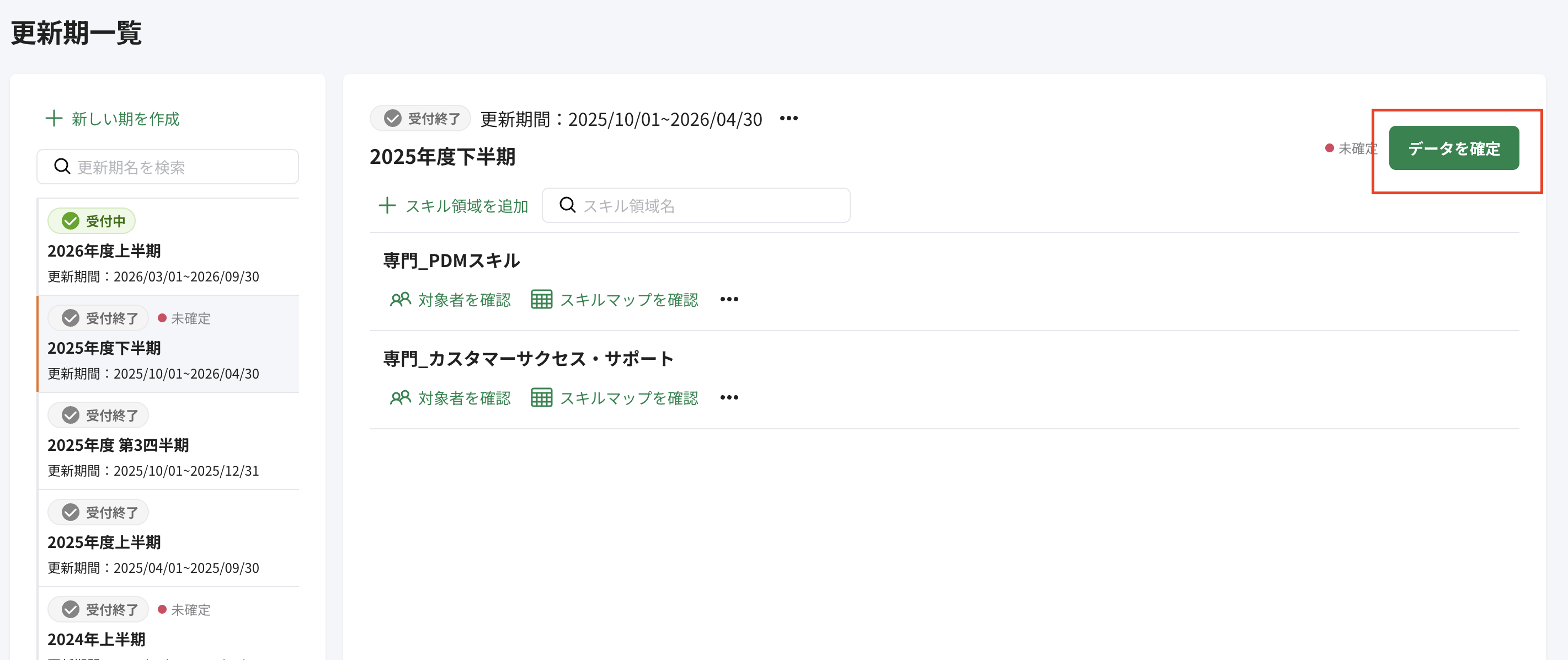Focus the 更新期名を検索 search field
The image size is (1568, 660).
coord(167,166)
